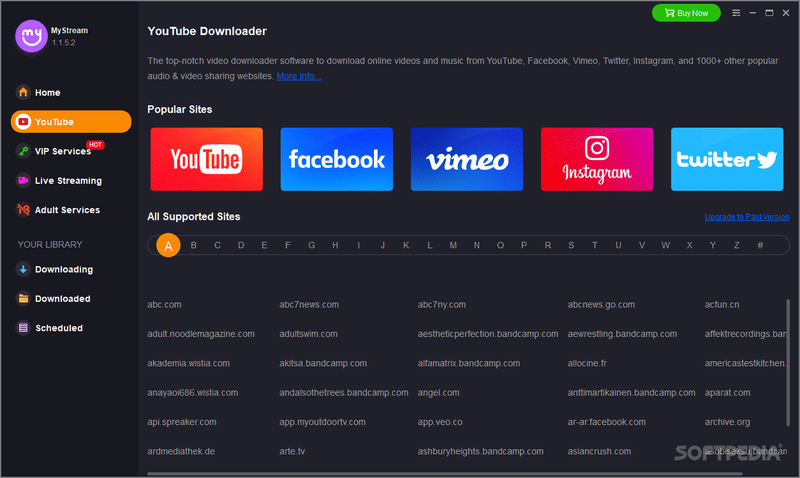Image resolution: width=800 pixels, height=478 pixels.
Task: Filter supported sites by letter K
Action: (406, 245)
